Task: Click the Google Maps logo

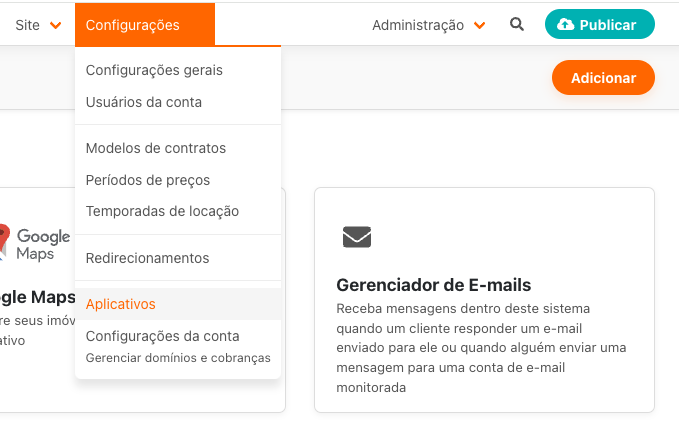Action: point(35,243)
